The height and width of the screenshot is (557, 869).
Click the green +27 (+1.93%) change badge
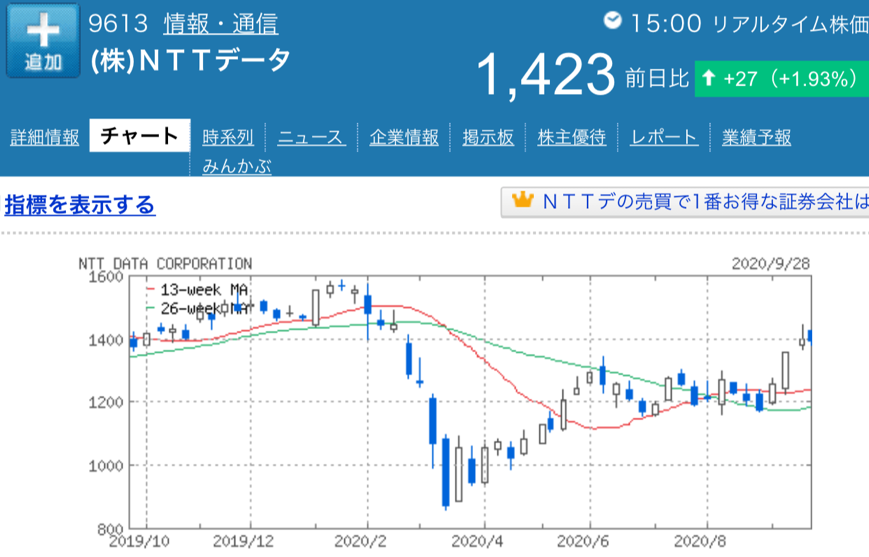click(781, 79)
